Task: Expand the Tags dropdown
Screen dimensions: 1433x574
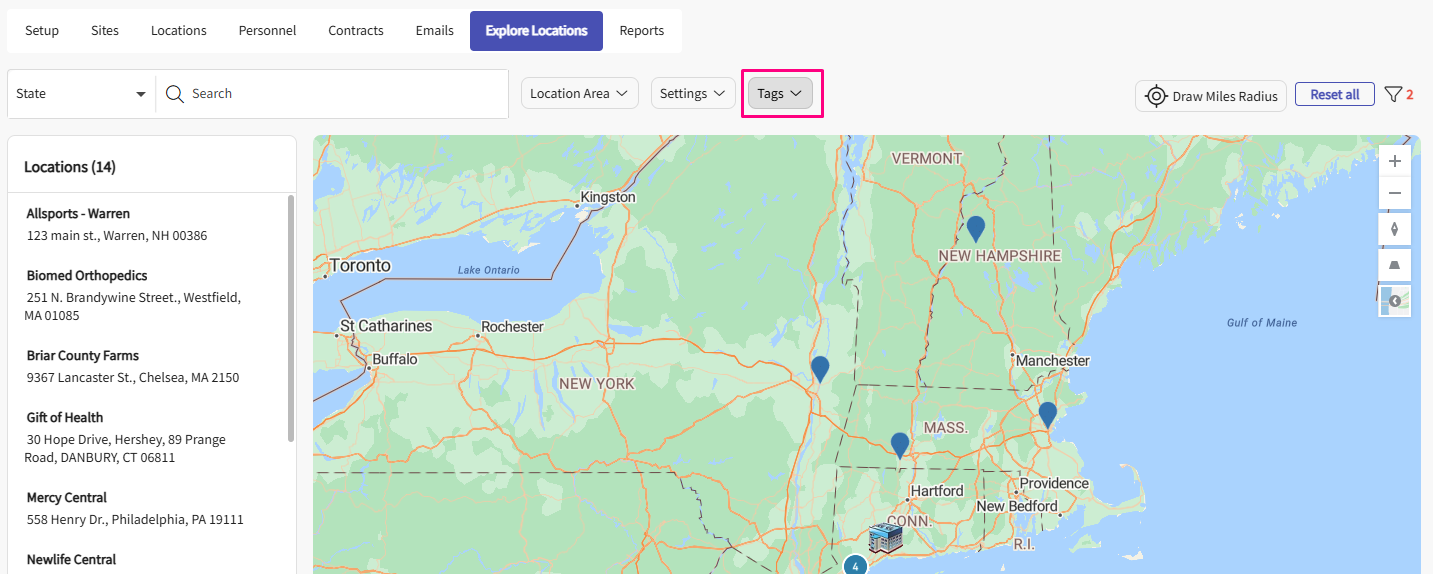Action: [x=780, y=93]
